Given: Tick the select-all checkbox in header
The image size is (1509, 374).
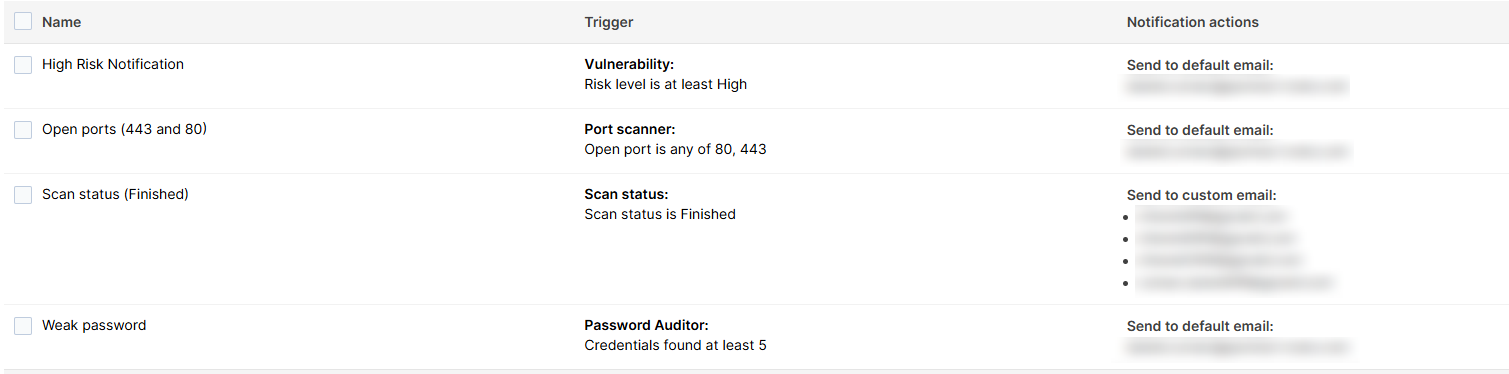Looking at the screenshot, I should (23, 21).
